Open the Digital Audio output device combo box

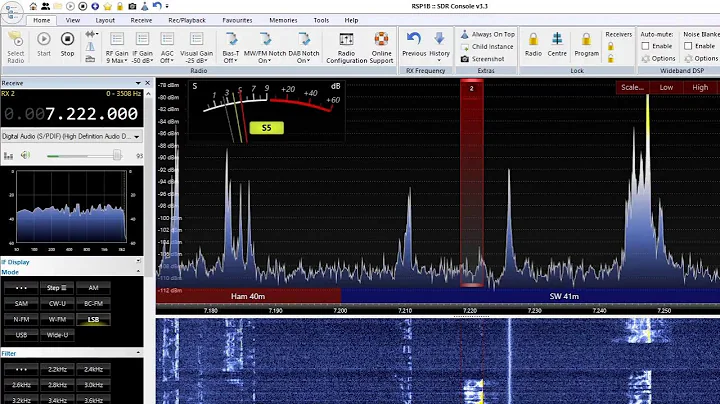[x=72, y=136]
